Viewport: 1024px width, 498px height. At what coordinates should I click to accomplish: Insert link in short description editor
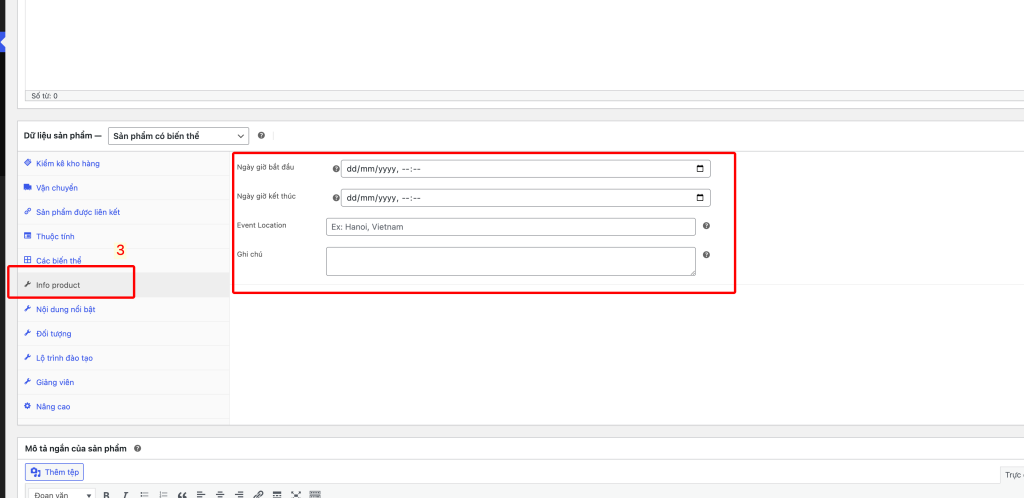(258, 494)
